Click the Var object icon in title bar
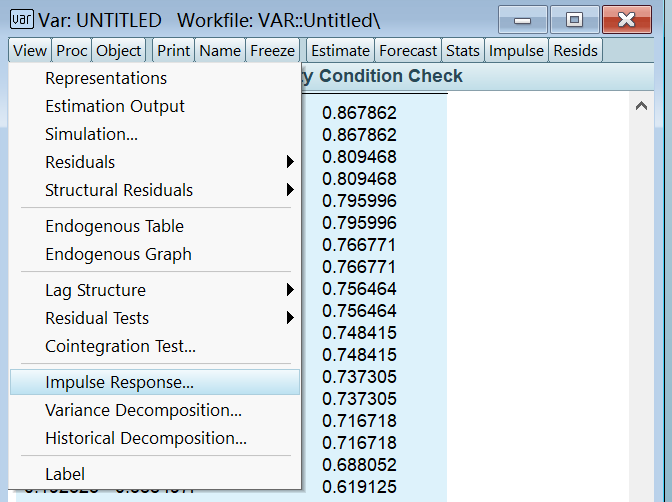This screenshot has height=502, width=672. [20, 20]
